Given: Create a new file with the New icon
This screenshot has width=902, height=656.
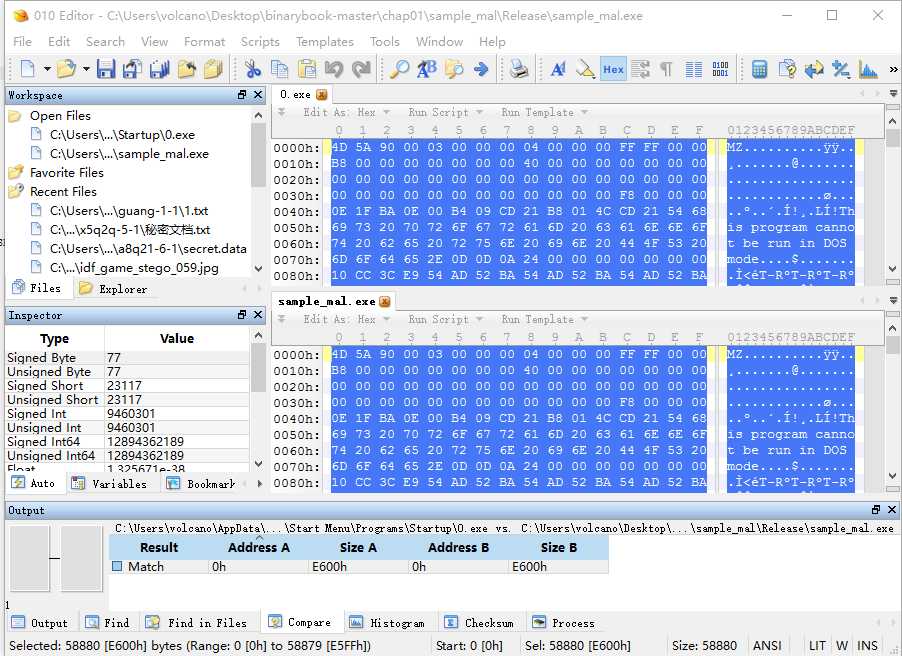Looking at the screenshot, I should (x=27, y=70).
